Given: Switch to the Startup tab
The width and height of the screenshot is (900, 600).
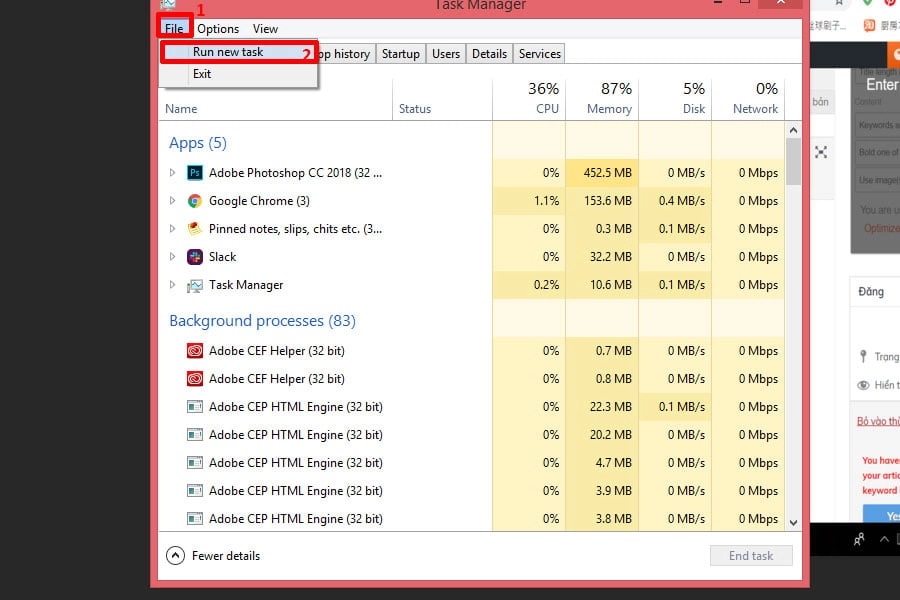Looking at the screenshot, I should point(400,54).
